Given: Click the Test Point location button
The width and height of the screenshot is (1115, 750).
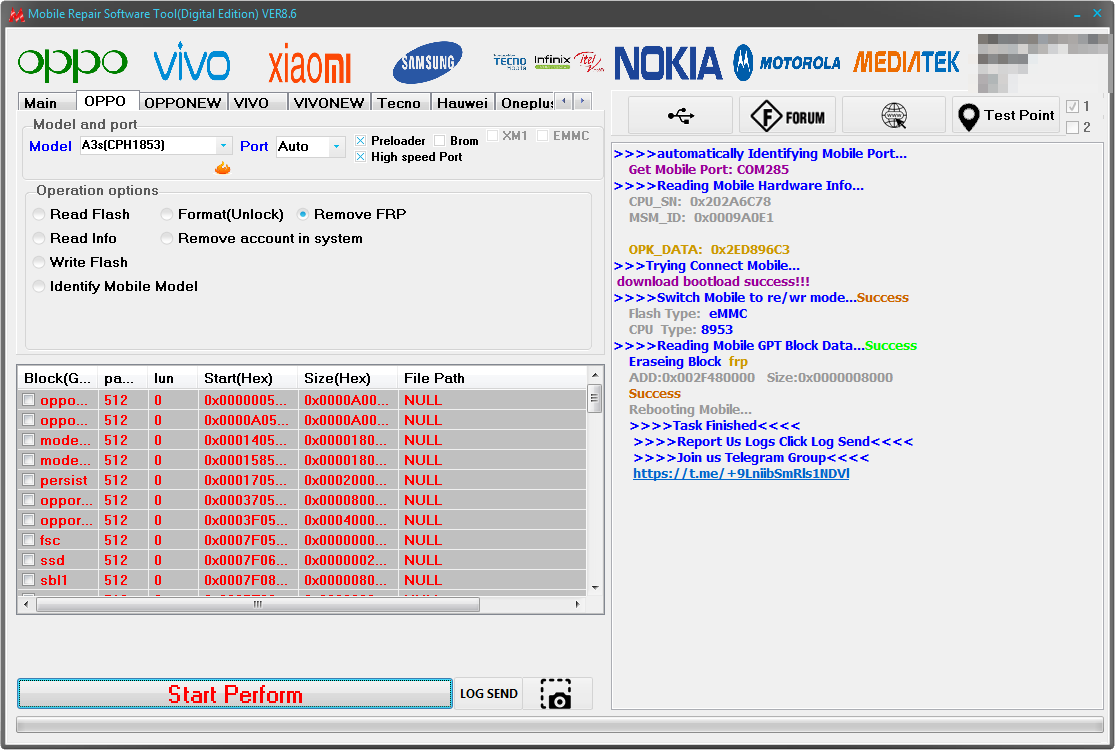Looking at the screenshot, I should click(x=1006, y=115).
